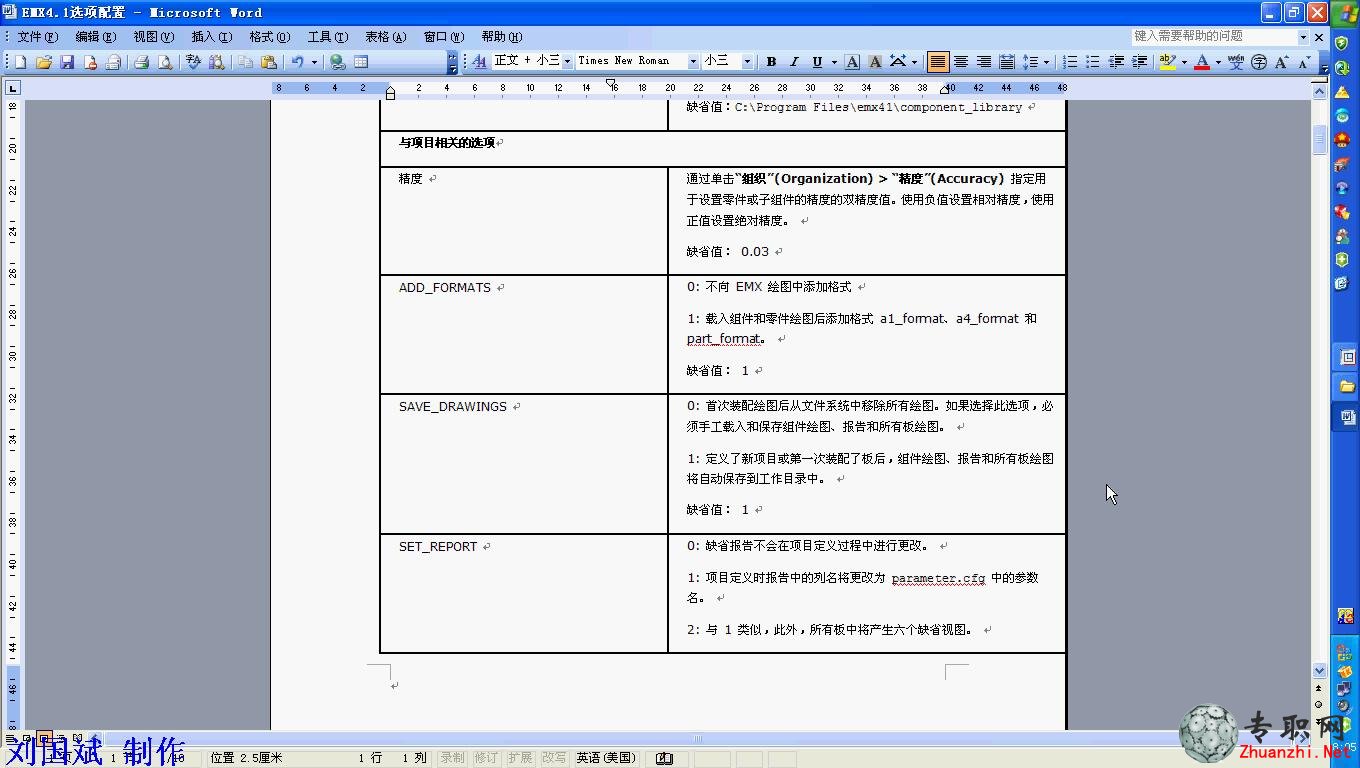This screenshot has width=1360, height=768.
Task: Expand the highlight color dropdown arrow
Action: click(1184, 62)
